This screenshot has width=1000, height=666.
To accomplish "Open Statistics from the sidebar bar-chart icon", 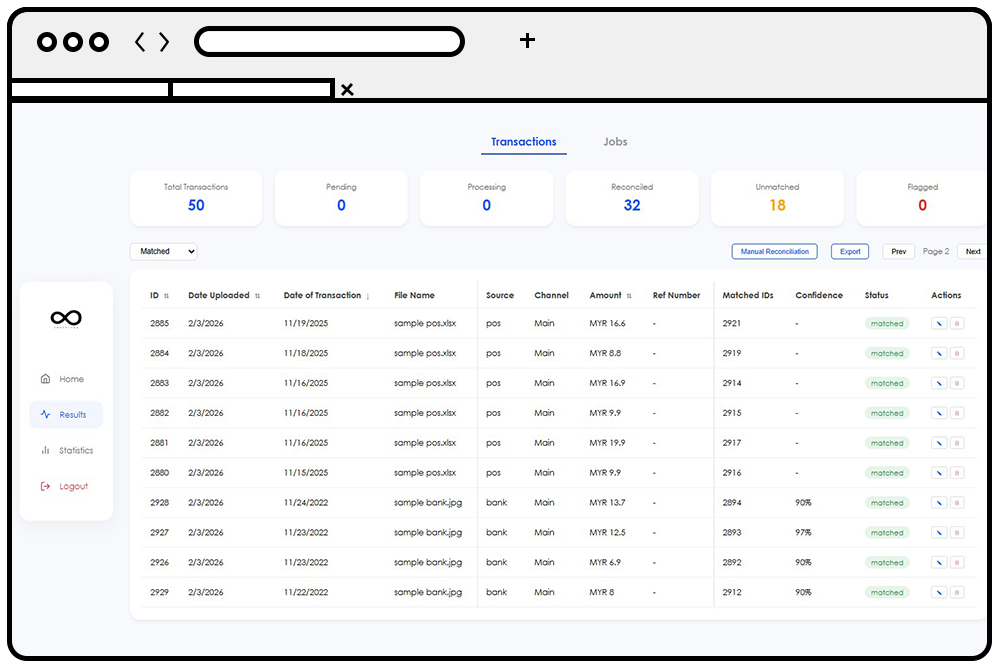I will point(45,451).
